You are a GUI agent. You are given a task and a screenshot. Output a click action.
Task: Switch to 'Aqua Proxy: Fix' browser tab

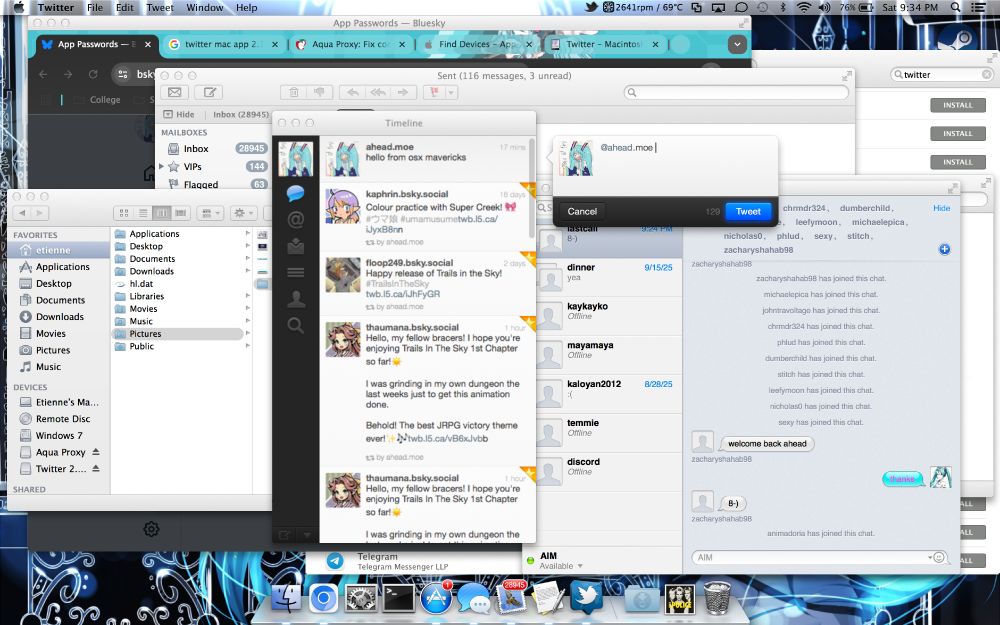[350, 44]
